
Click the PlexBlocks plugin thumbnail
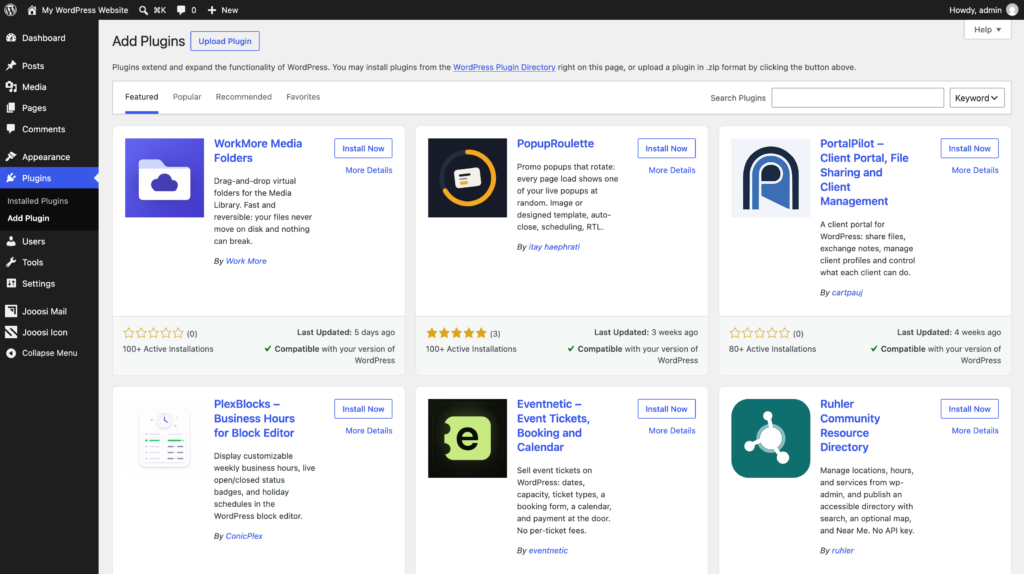[165, 438]
